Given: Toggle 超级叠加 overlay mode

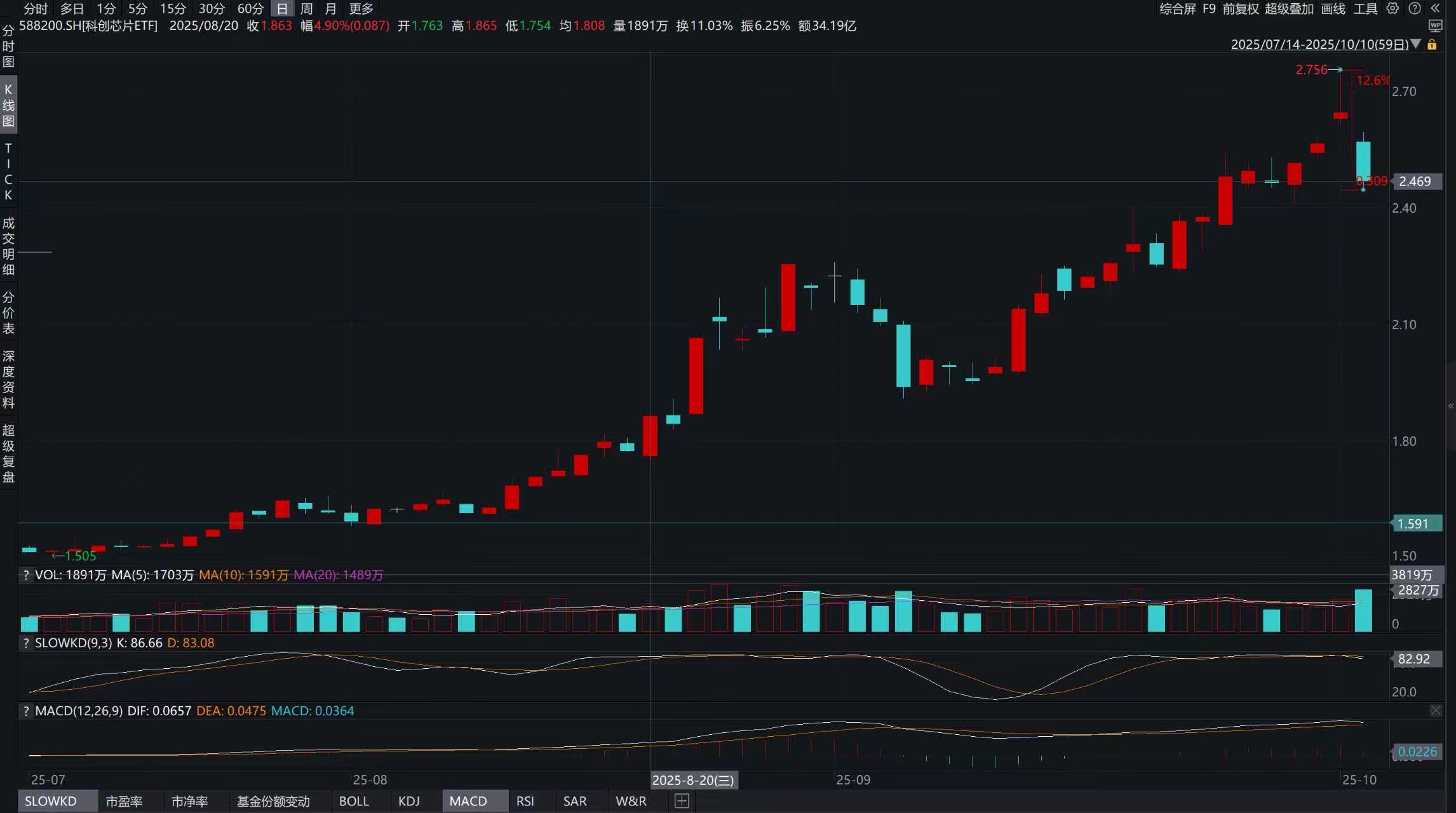Looking at the screenshot, I should (x=1289, y=8).
